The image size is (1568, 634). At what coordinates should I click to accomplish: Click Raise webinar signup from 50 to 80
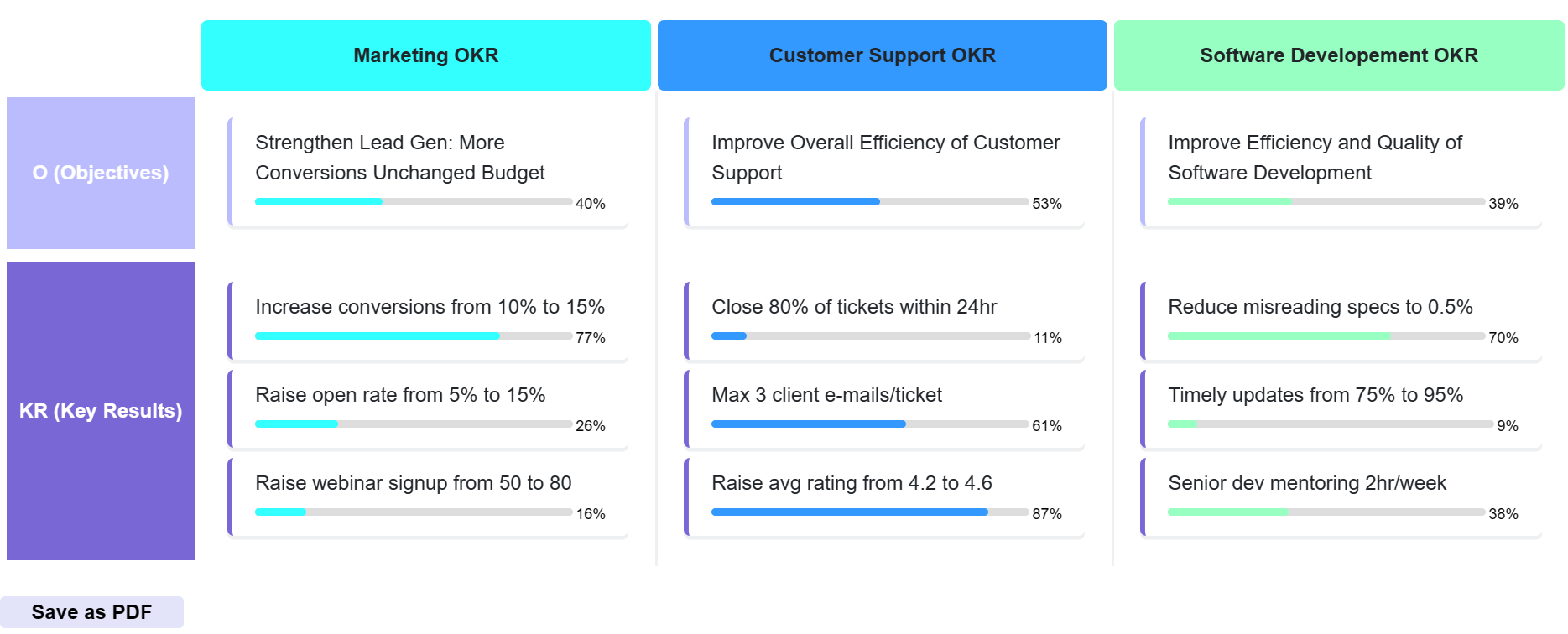pyautogui.click(x=413, y=483)
